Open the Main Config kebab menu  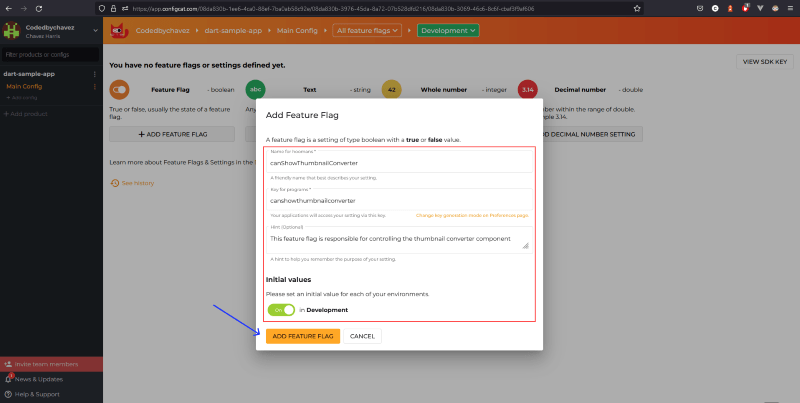tap(94, 87)
